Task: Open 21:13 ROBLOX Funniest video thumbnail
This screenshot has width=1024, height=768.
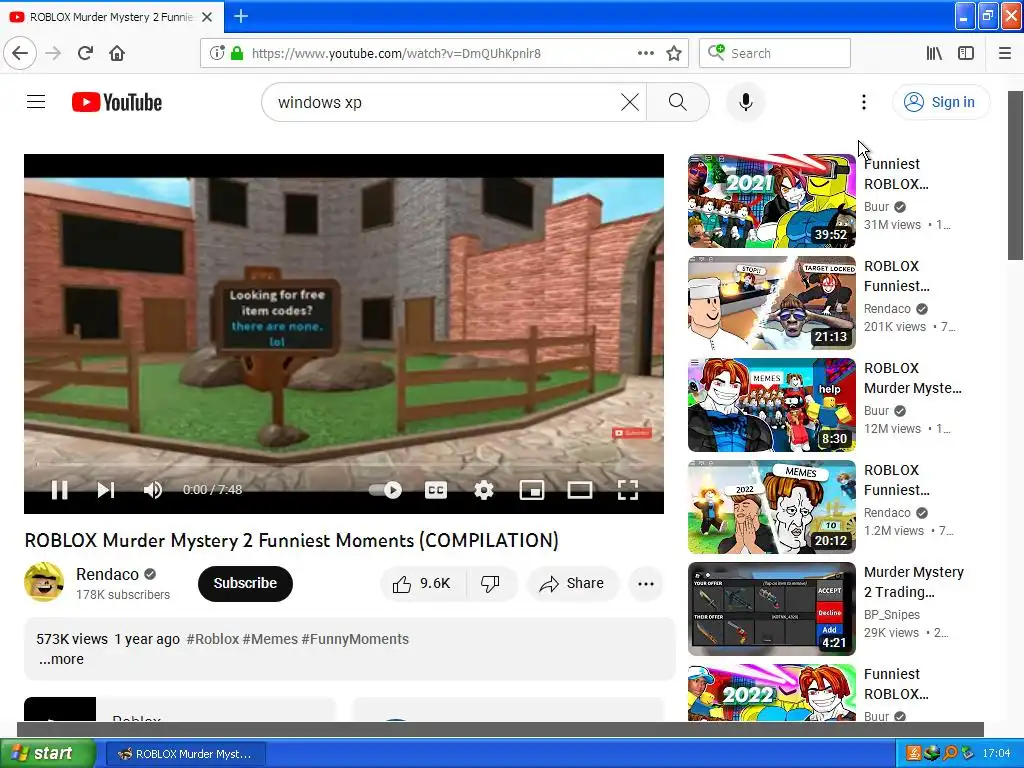Action: (771, 302)
